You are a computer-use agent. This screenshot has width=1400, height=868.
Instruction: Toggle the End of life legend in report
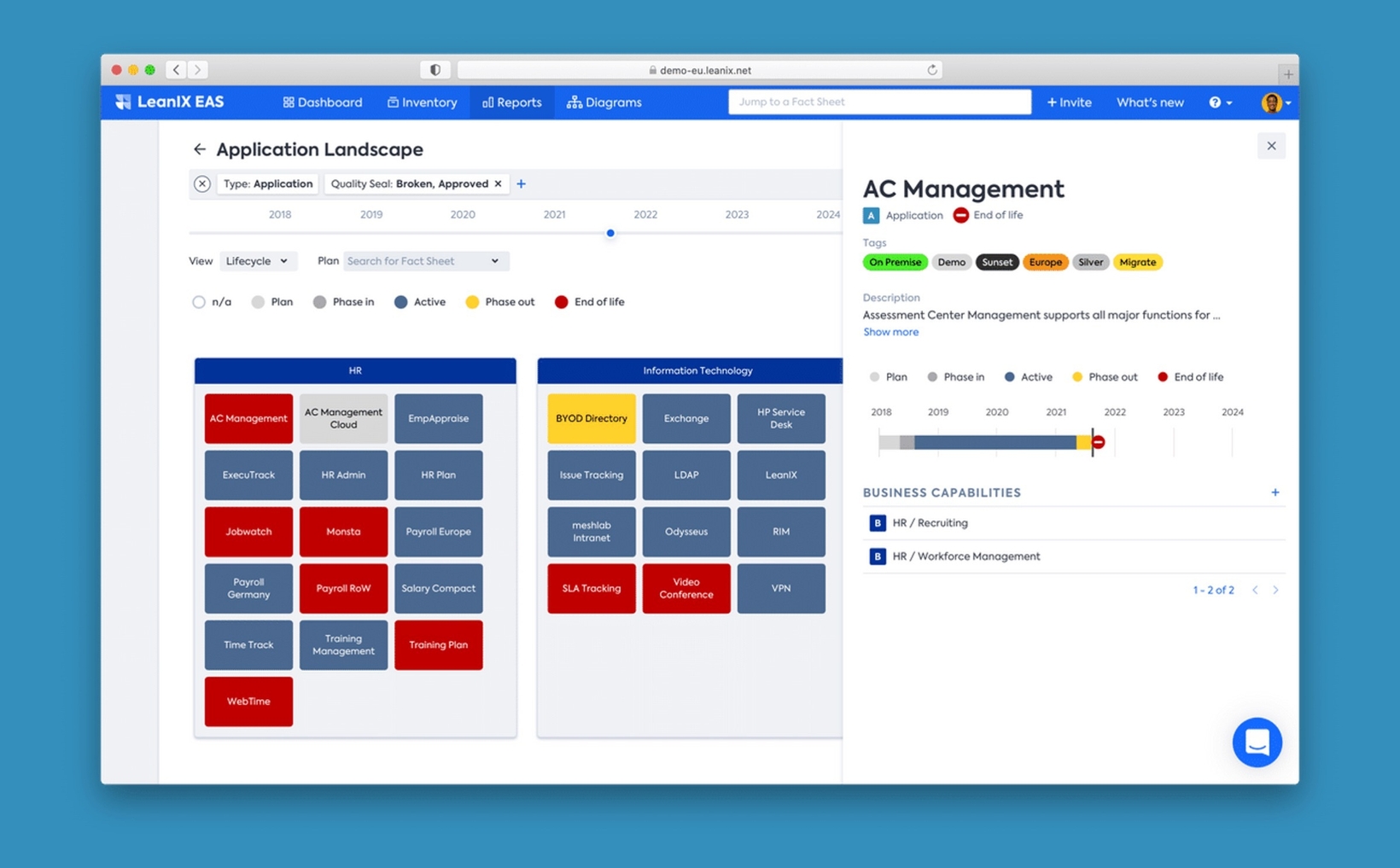(x=589, y=302)
